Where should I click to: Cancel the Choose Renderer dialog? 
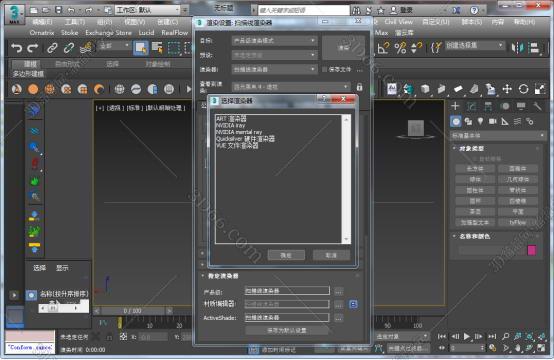[331, 255]
